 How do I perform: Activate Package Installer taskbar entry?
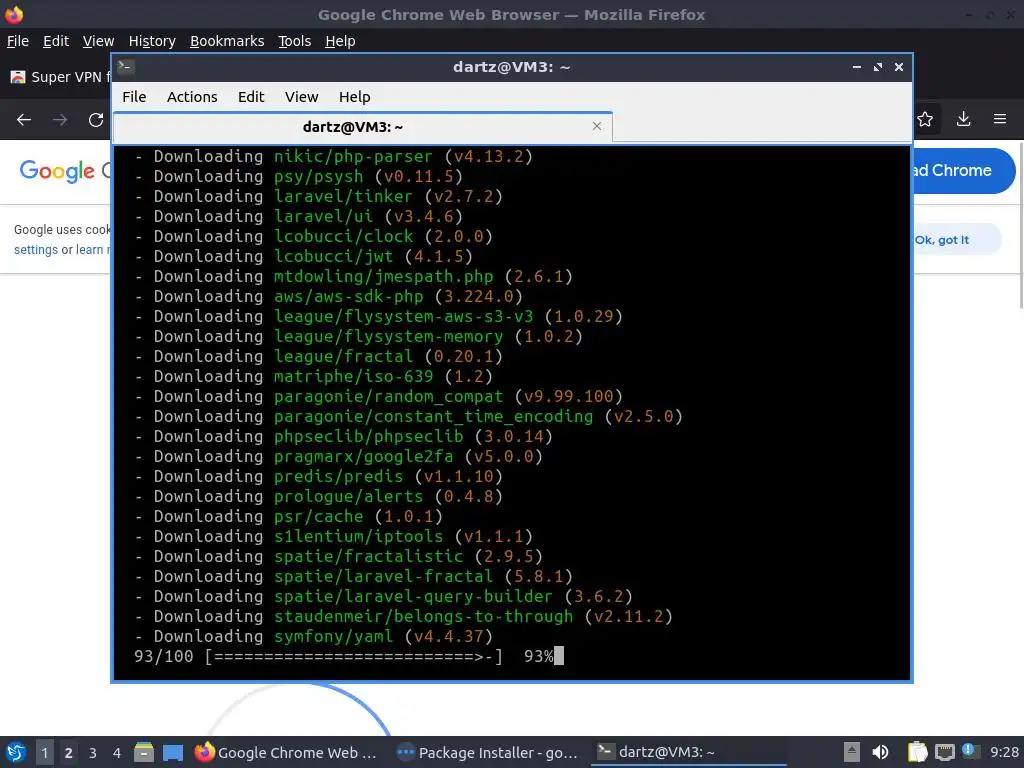488,752
